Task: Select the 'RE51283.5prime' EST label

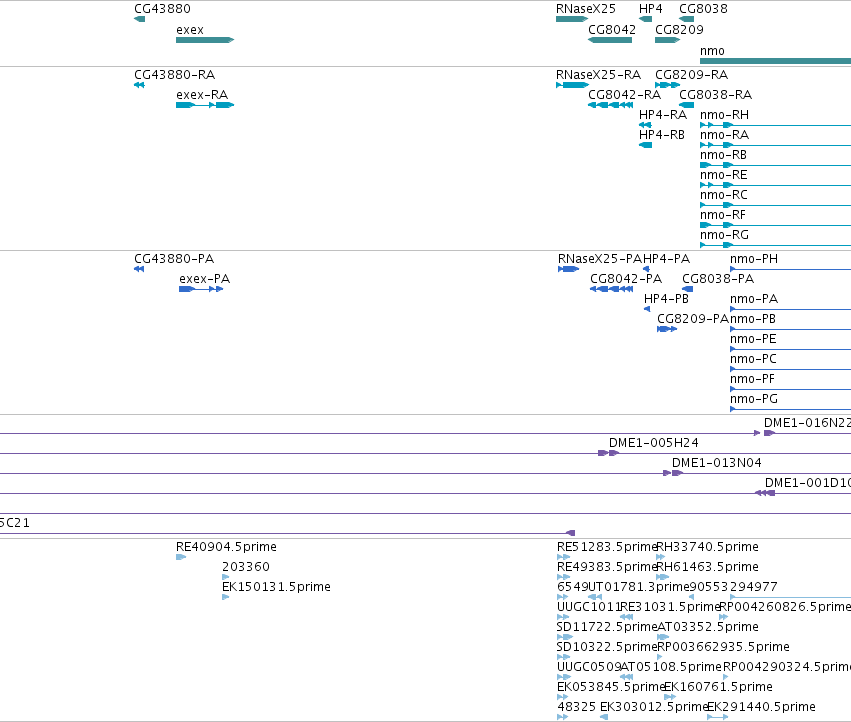Action: tap(607, 547)
